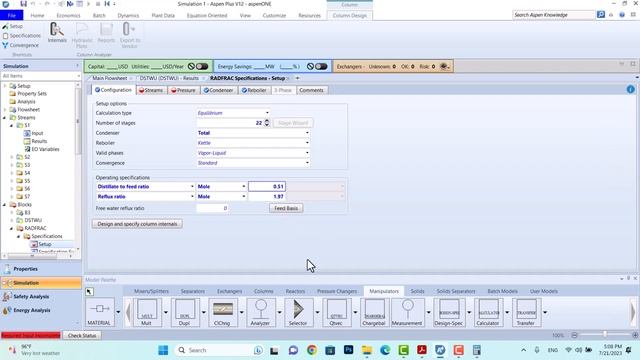Open the exchangers settings gear icon
Viewport: 640px width, 360px height.
[x=444, y=66]
